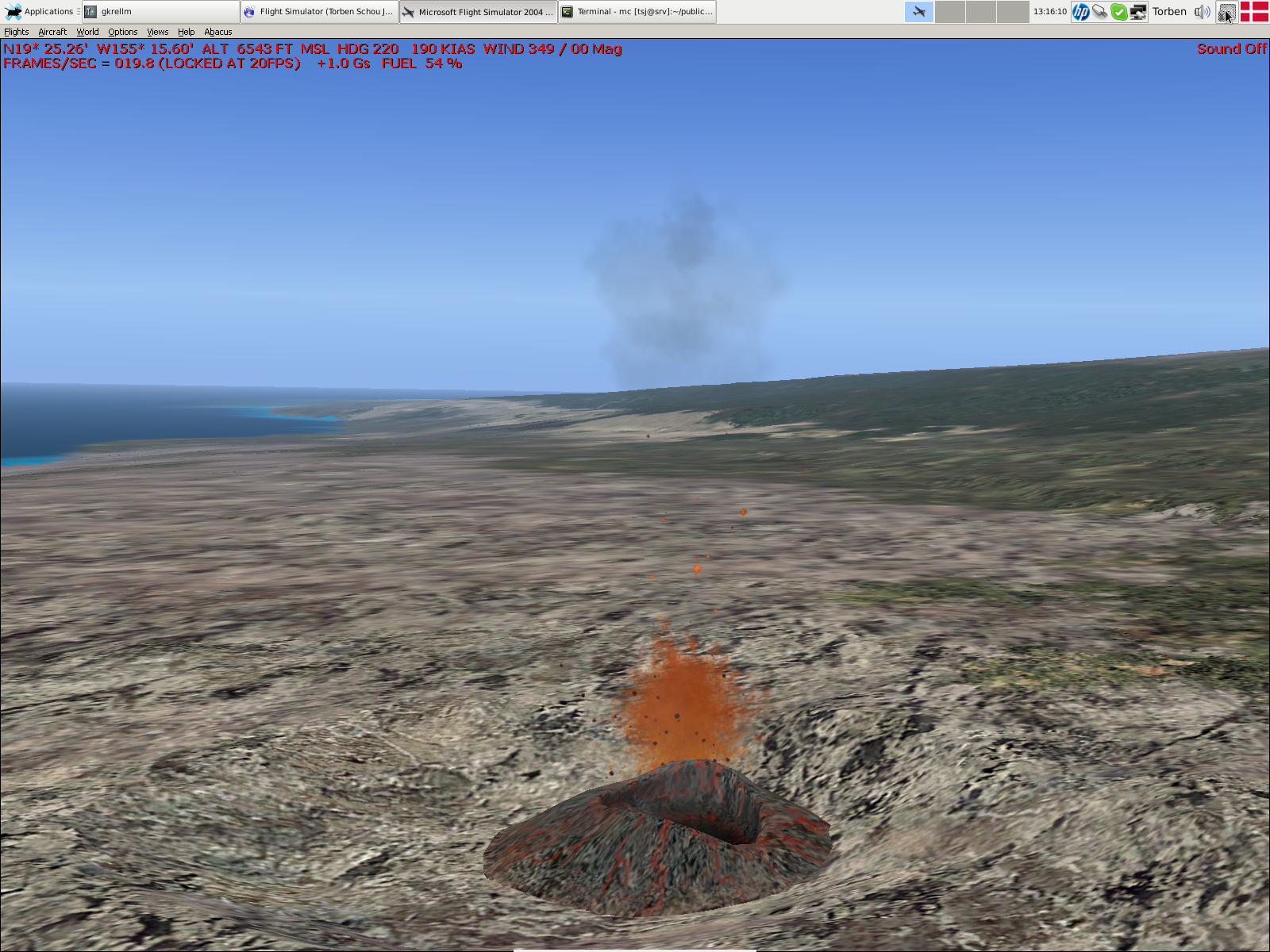
Task: Click the volume speaker icon
Action: [1202, 11]
